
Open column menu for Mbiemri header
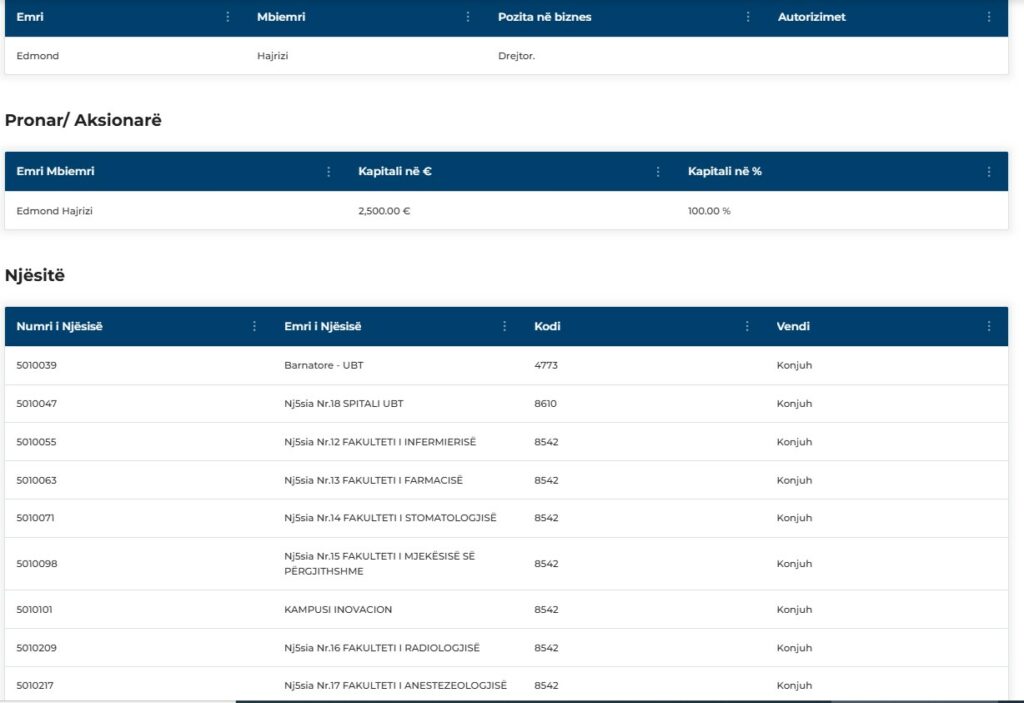(x=468, y=17)
